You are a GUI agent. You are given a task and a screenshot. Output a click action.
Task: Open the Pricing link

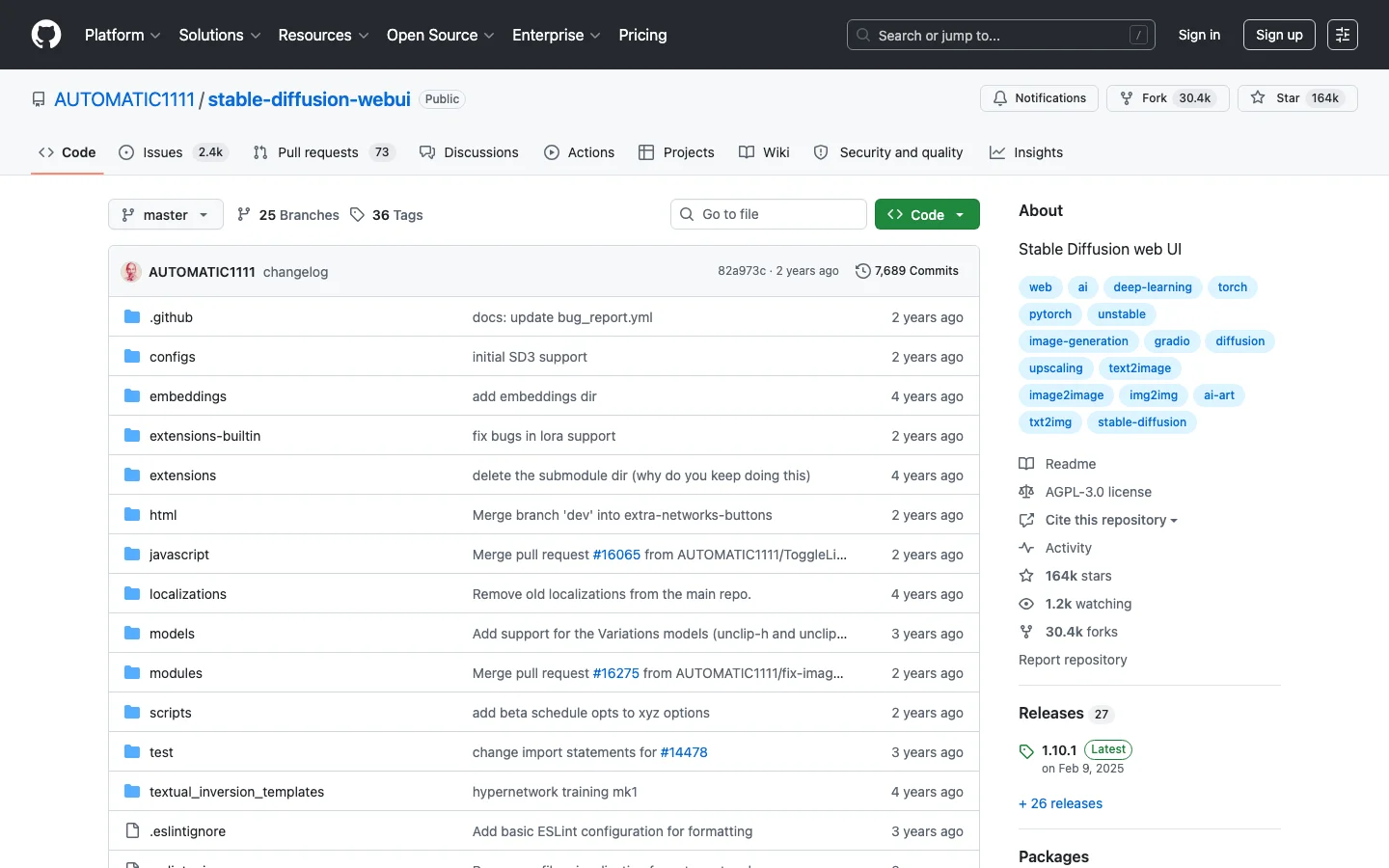[642, 35]
